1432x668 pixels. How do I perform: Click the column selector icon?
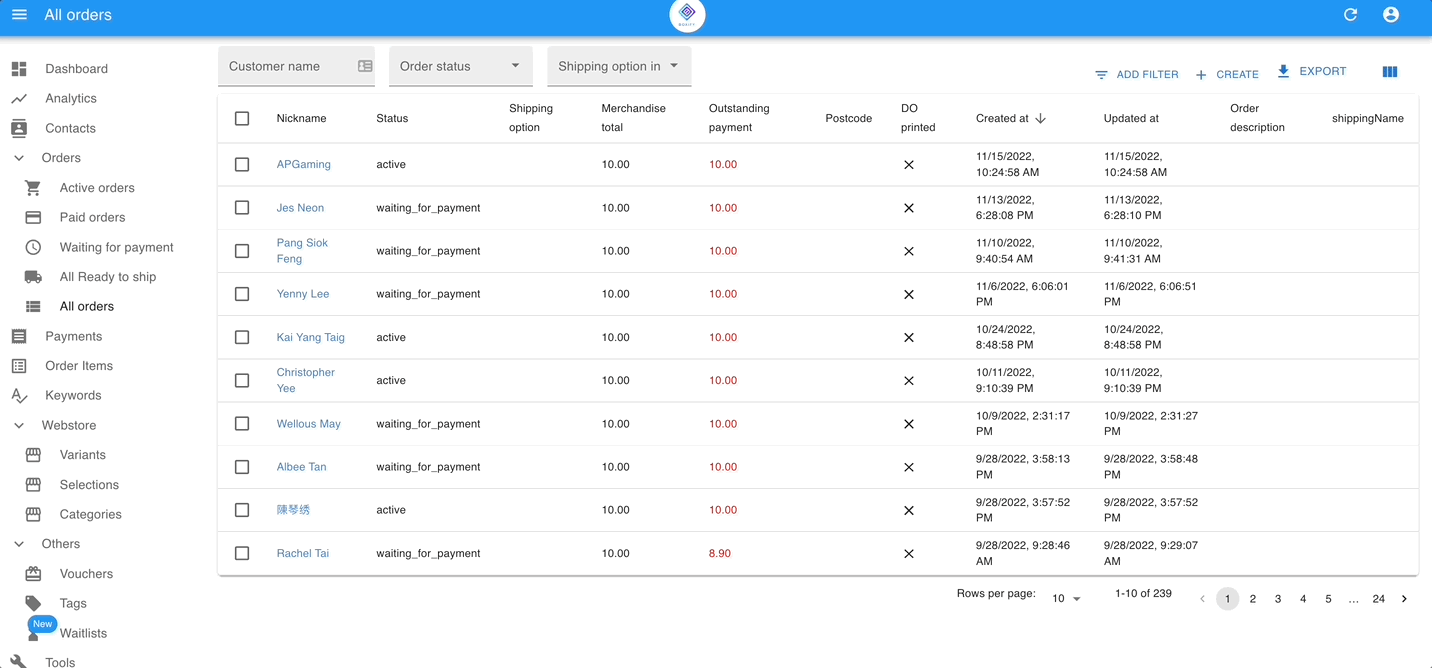tap(1389, 72)
